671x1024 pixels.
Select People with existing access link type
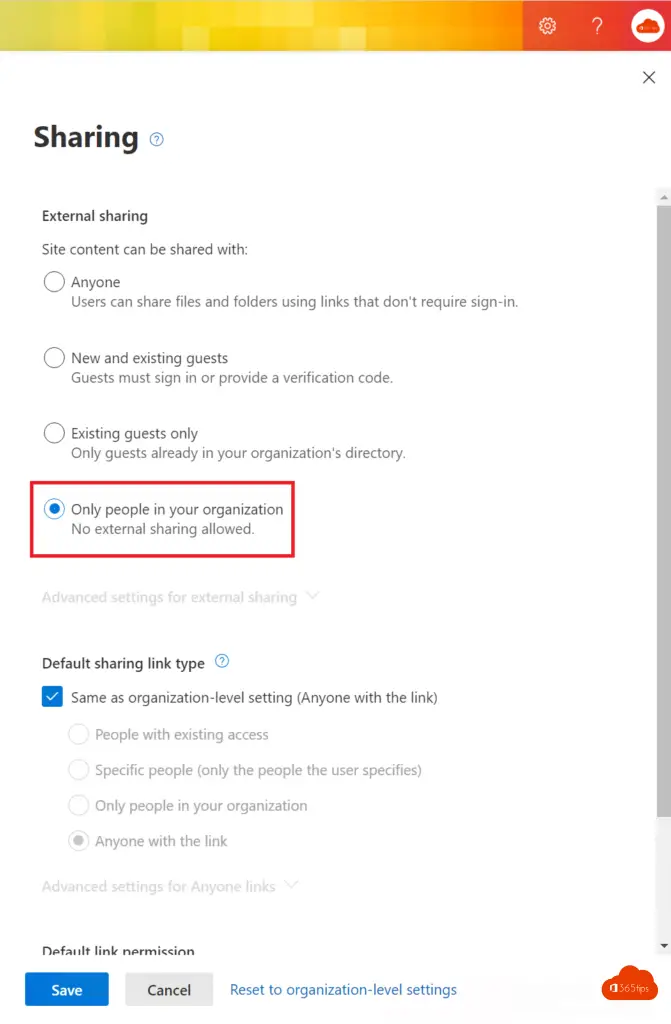78,734
